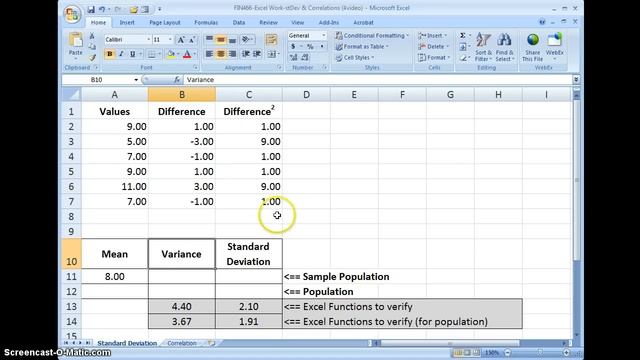Click the Percent Style icon
Image resolution: width=640 pixels, height=360 pixels.
(310, 47)
